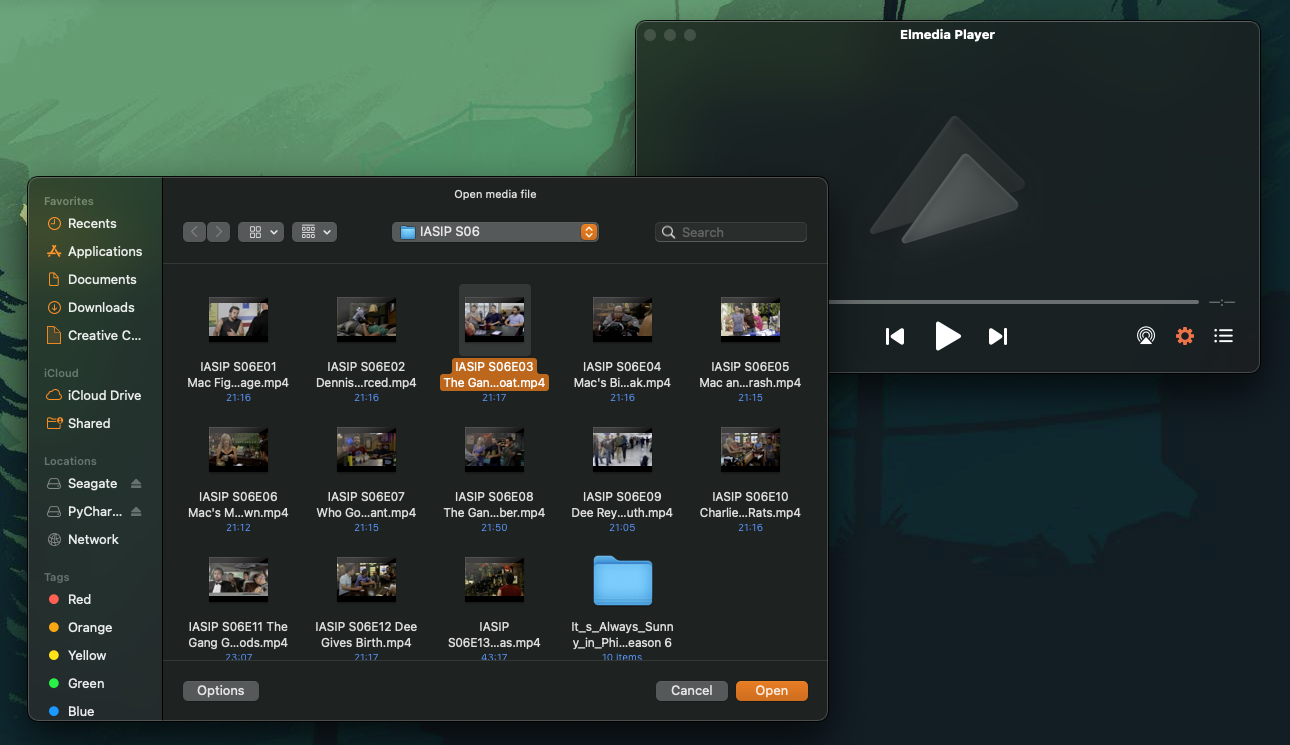Open Shared in the sidebar
Image resolution: width=1290 pixels, height=745 pixels.
[x=89, y=424]
